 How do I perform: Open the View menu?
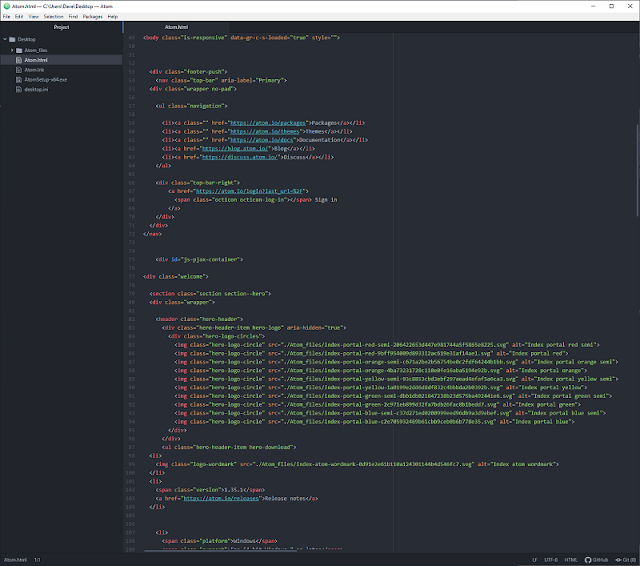[33, 16]
